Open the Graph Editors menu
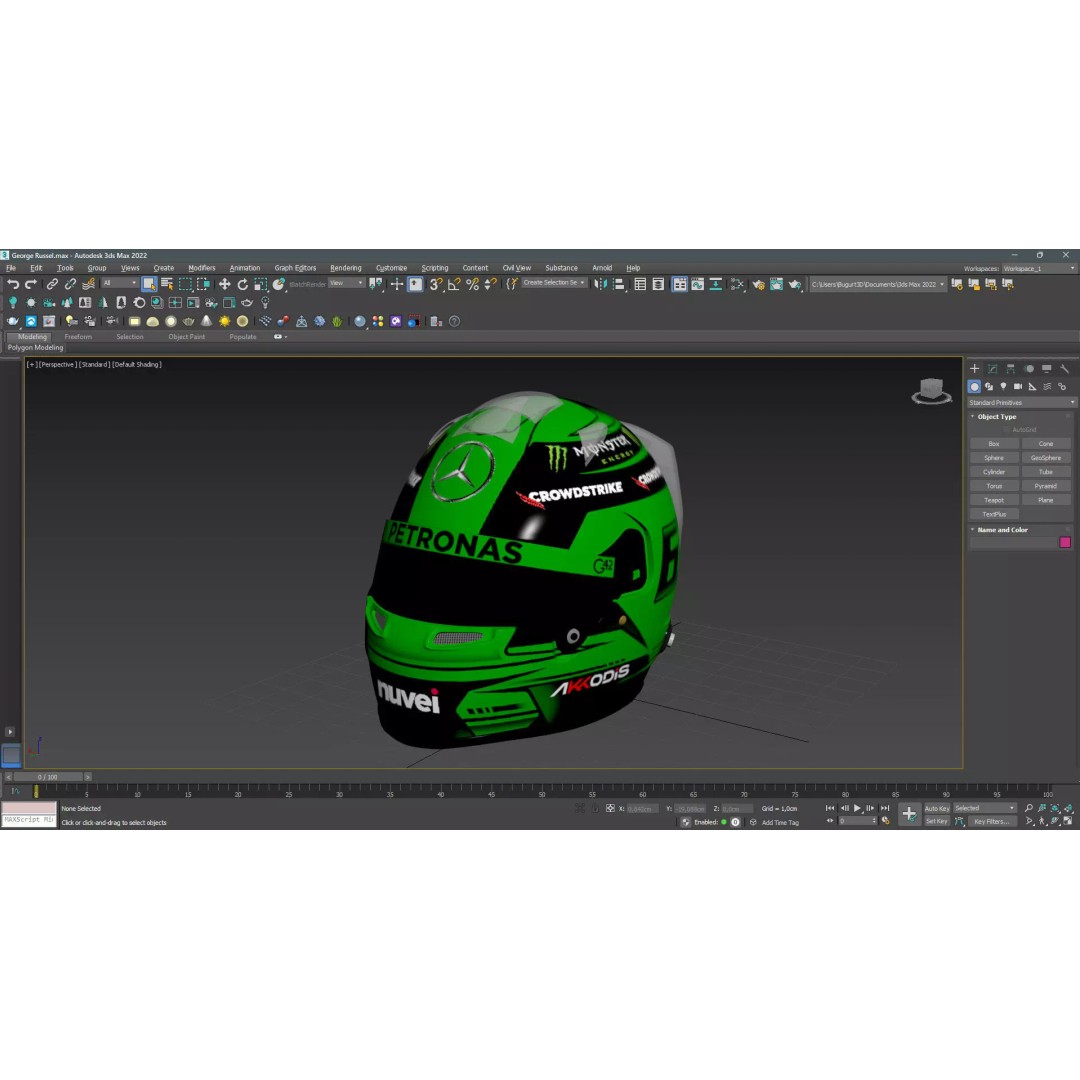The width and height of the screenshot is (1080, 1080). coord(295,268)
